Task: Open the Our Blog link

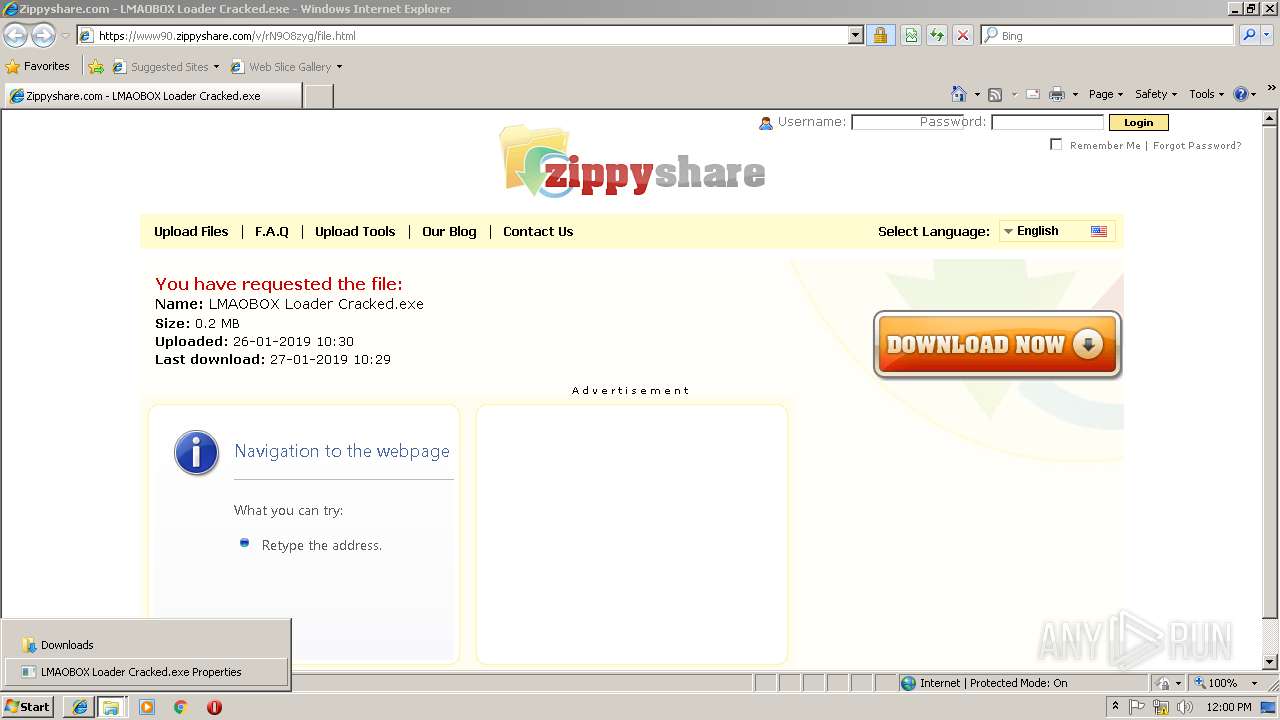Action: (x=449, y=231)
